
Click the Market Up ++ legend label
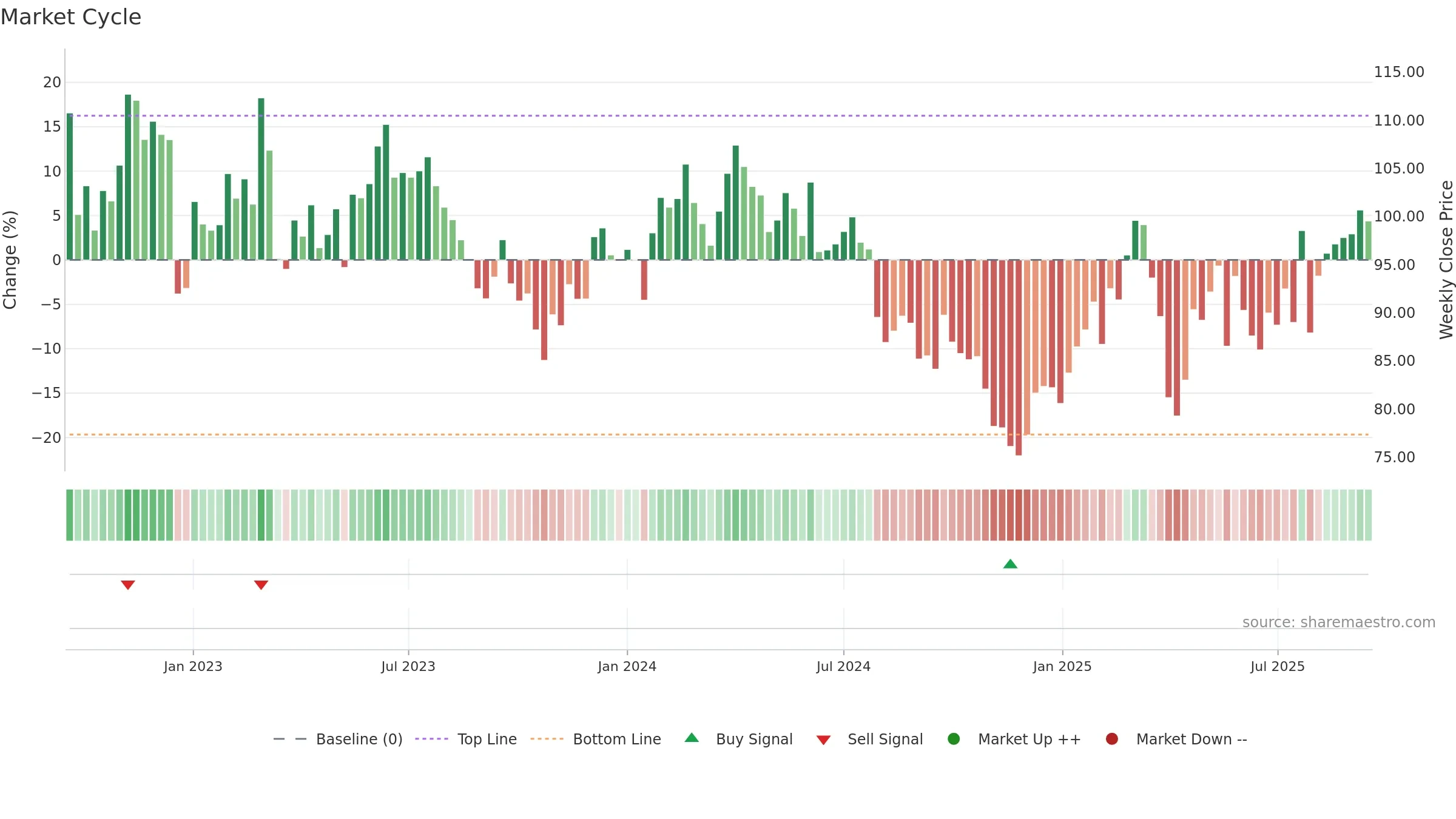[x=1030, y=739]
